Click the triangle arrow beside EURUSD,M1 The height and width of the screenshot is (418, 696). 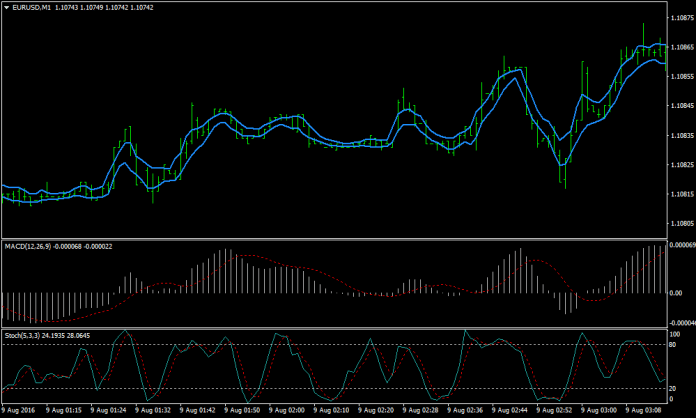[x=6, y=7]
